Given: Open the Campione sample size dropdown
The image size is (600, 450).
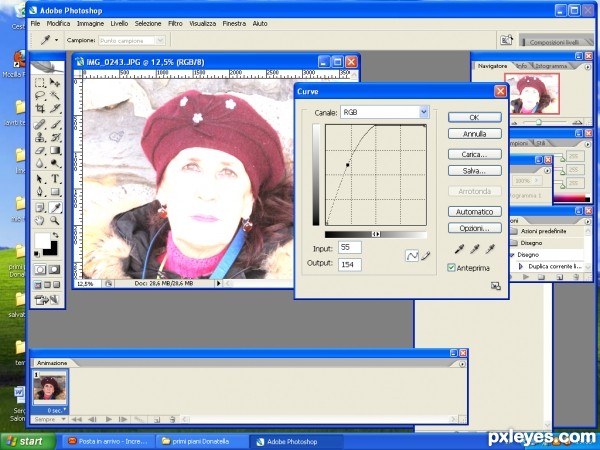Looking at the screenshot, I should point(160,40).
